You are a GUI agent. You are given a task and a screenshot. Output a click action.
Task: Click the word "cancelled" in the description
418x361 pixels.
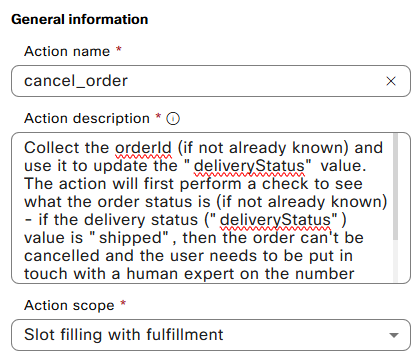tap(62, 256)
